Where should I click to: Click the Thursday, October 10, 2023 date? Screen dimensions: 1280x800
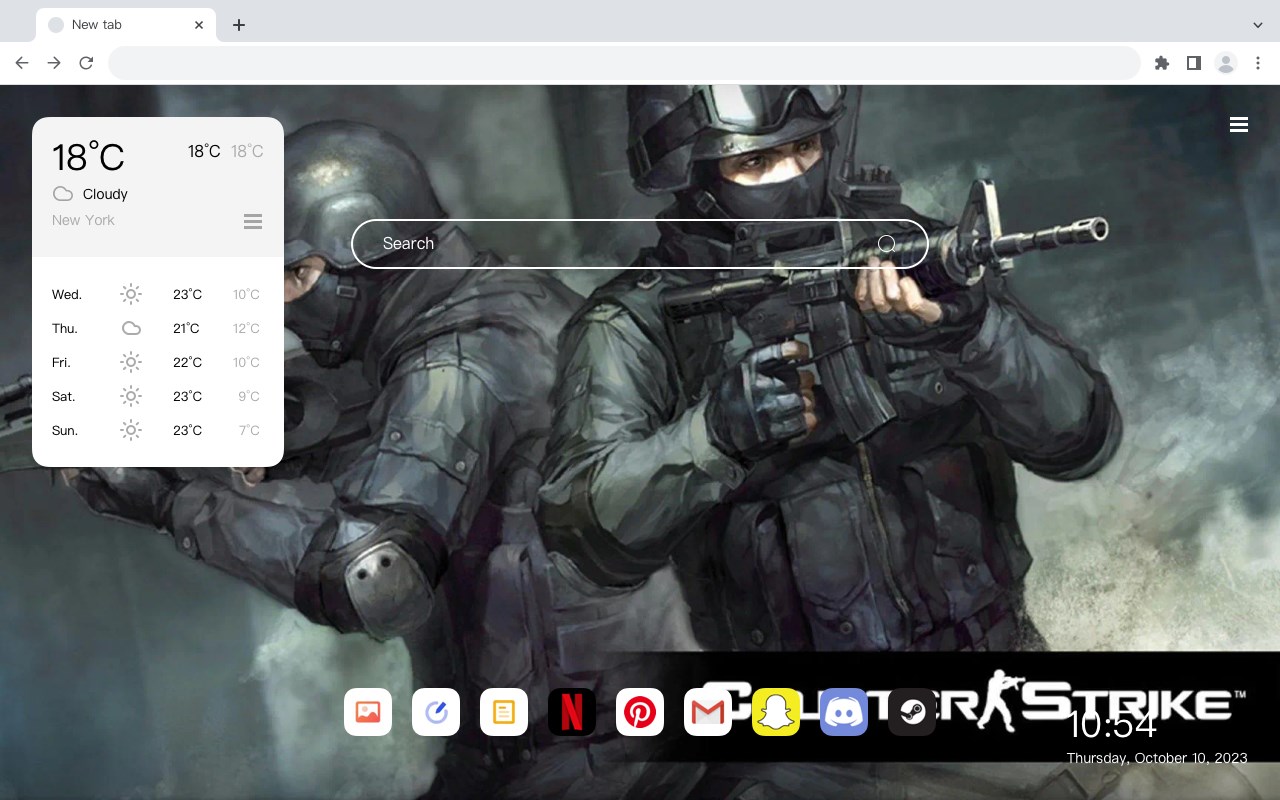(x=1157, y=758)
